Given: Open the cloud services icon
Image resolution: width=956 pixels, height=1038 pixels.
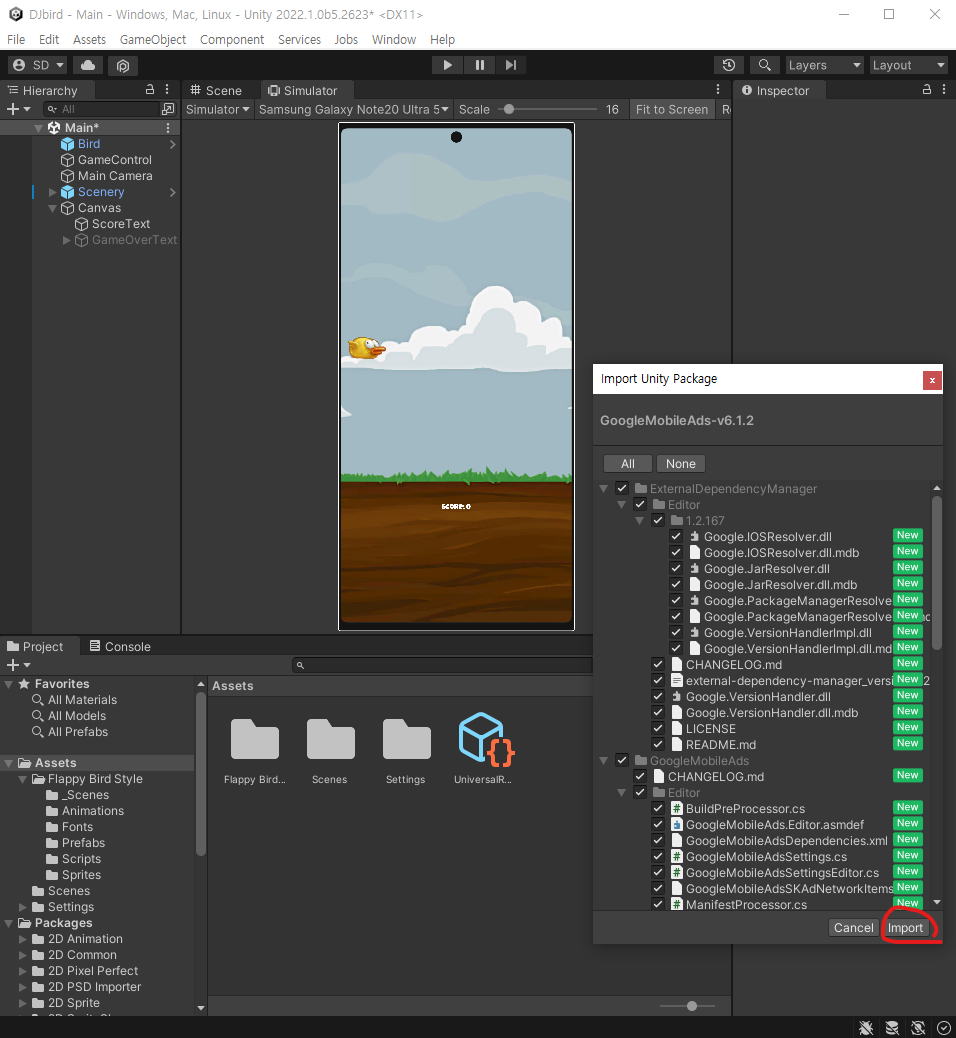Looking at the screenshot, I should 88,65.
